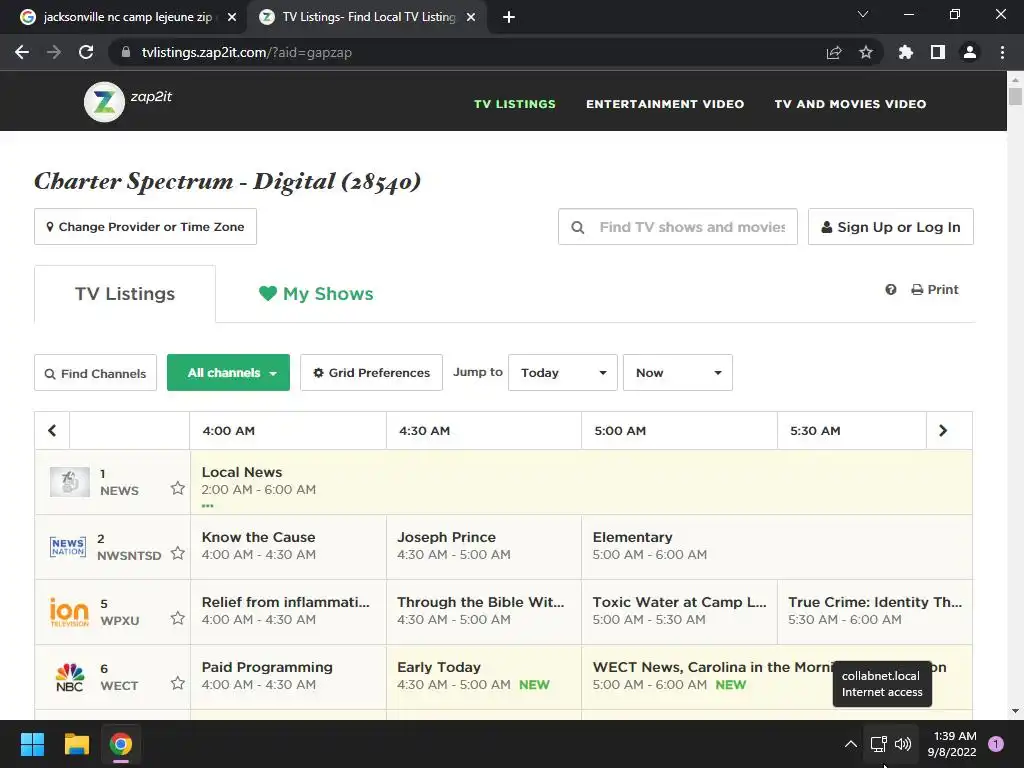Toggle Chrome side panel icon
The width and height of the screenshot is (1024, 768).
coord(938,52)
